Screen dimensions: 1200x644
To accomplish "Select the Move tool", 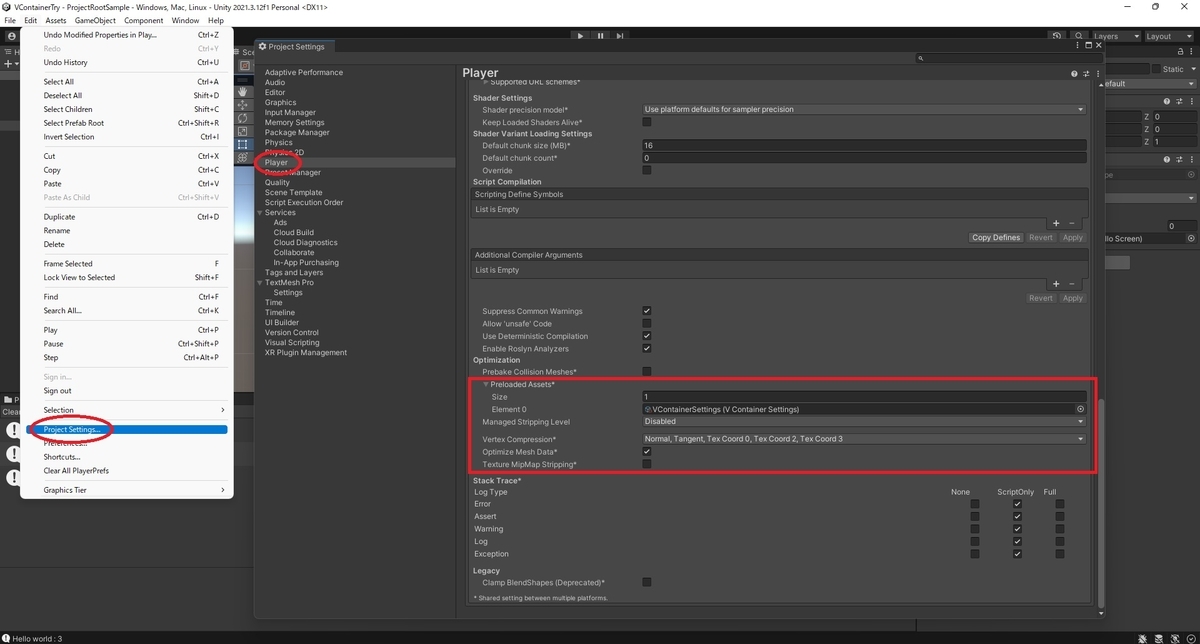I will pos(241,105).
